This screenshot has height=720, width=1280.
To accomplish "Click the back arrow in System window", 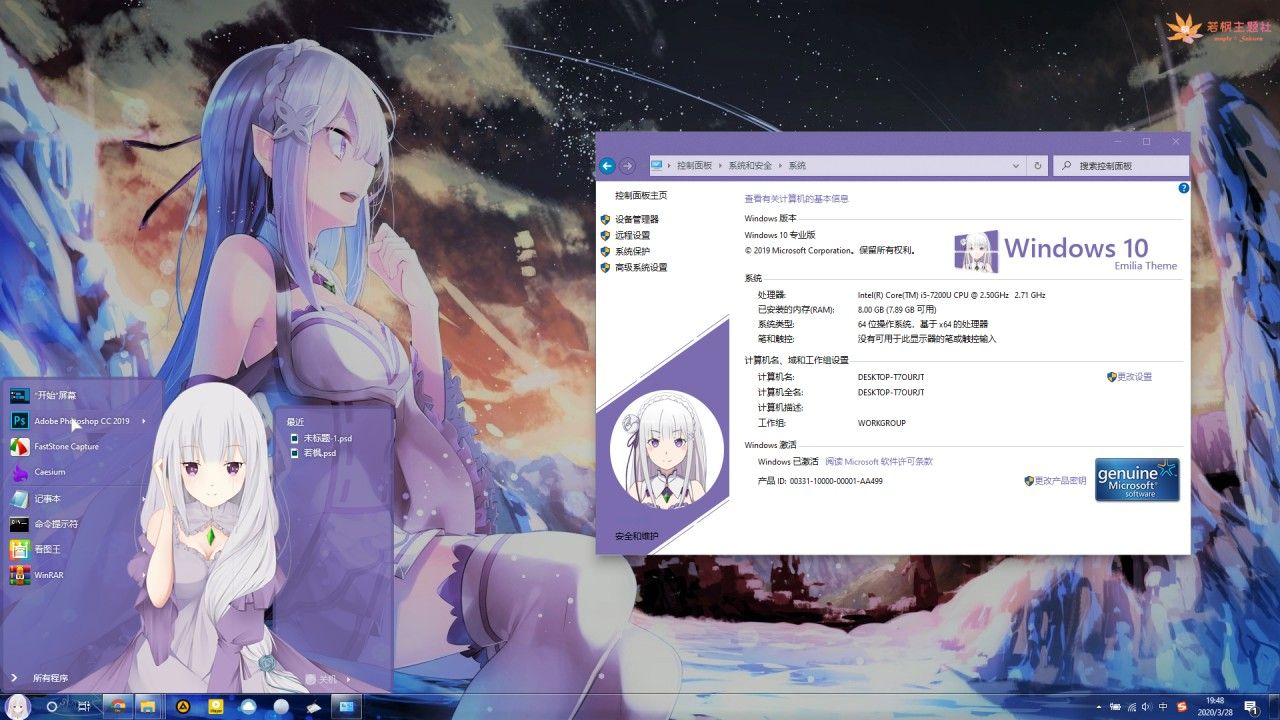I will 606,166.
